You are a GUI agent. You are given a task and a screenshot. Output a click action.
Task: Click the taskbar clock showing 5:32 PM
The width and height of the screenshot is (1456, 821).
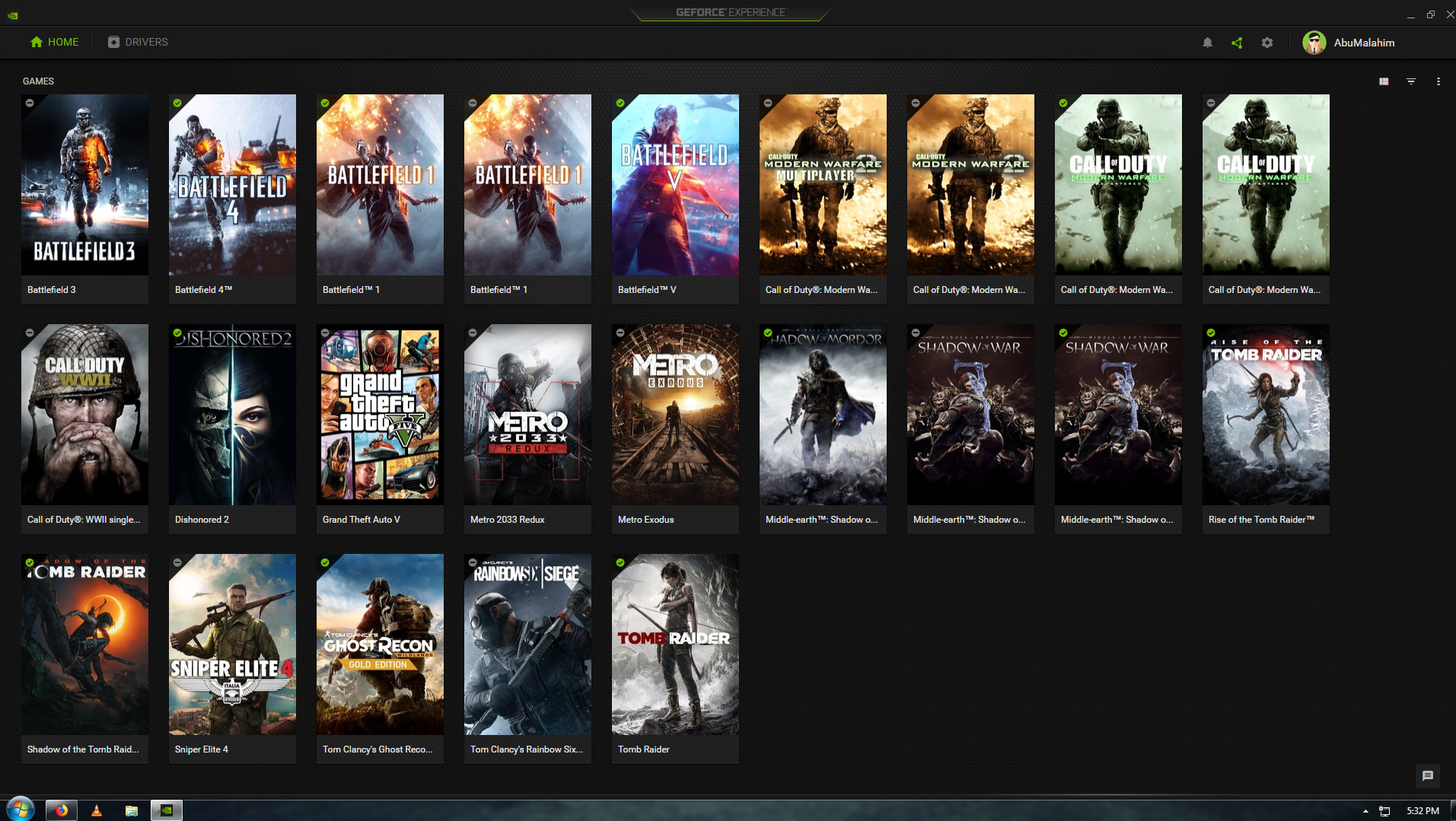coord(1423,811)
